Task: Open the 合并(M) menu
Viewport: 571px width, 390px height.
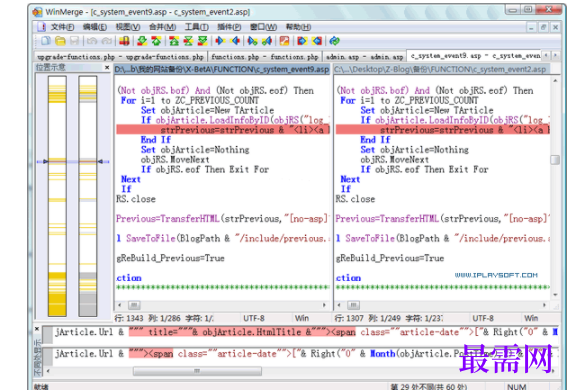Action: tap(162, 27)
